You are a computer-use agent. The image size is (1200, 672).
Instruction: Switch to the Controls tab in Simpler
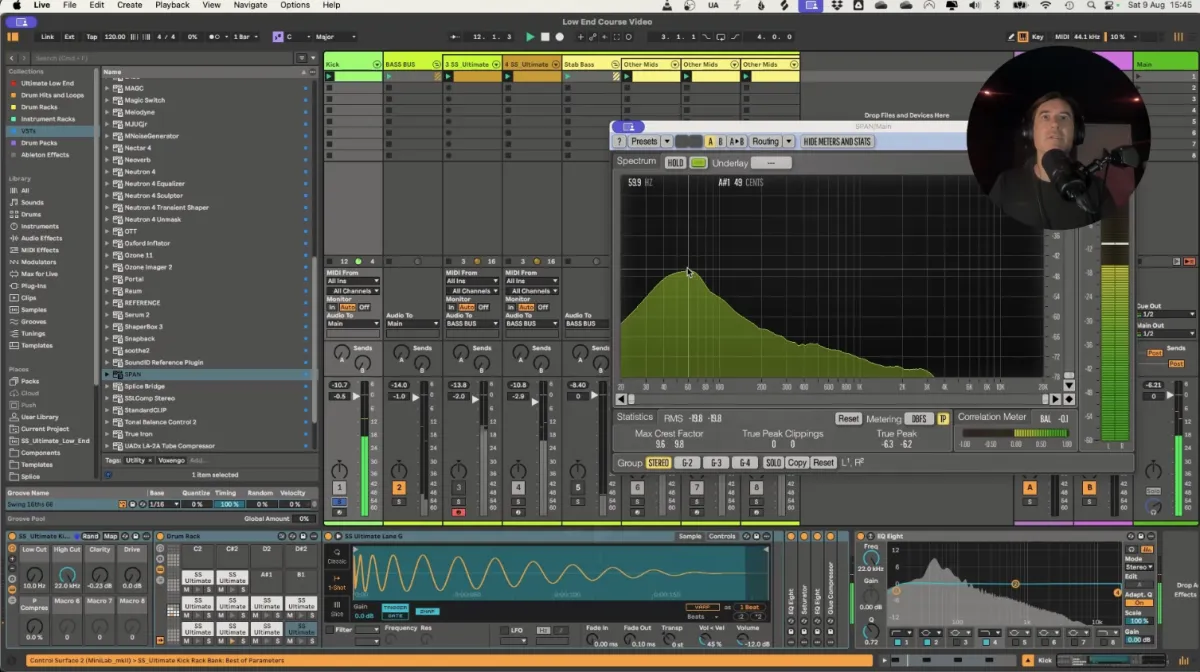(x=722, y=537)
